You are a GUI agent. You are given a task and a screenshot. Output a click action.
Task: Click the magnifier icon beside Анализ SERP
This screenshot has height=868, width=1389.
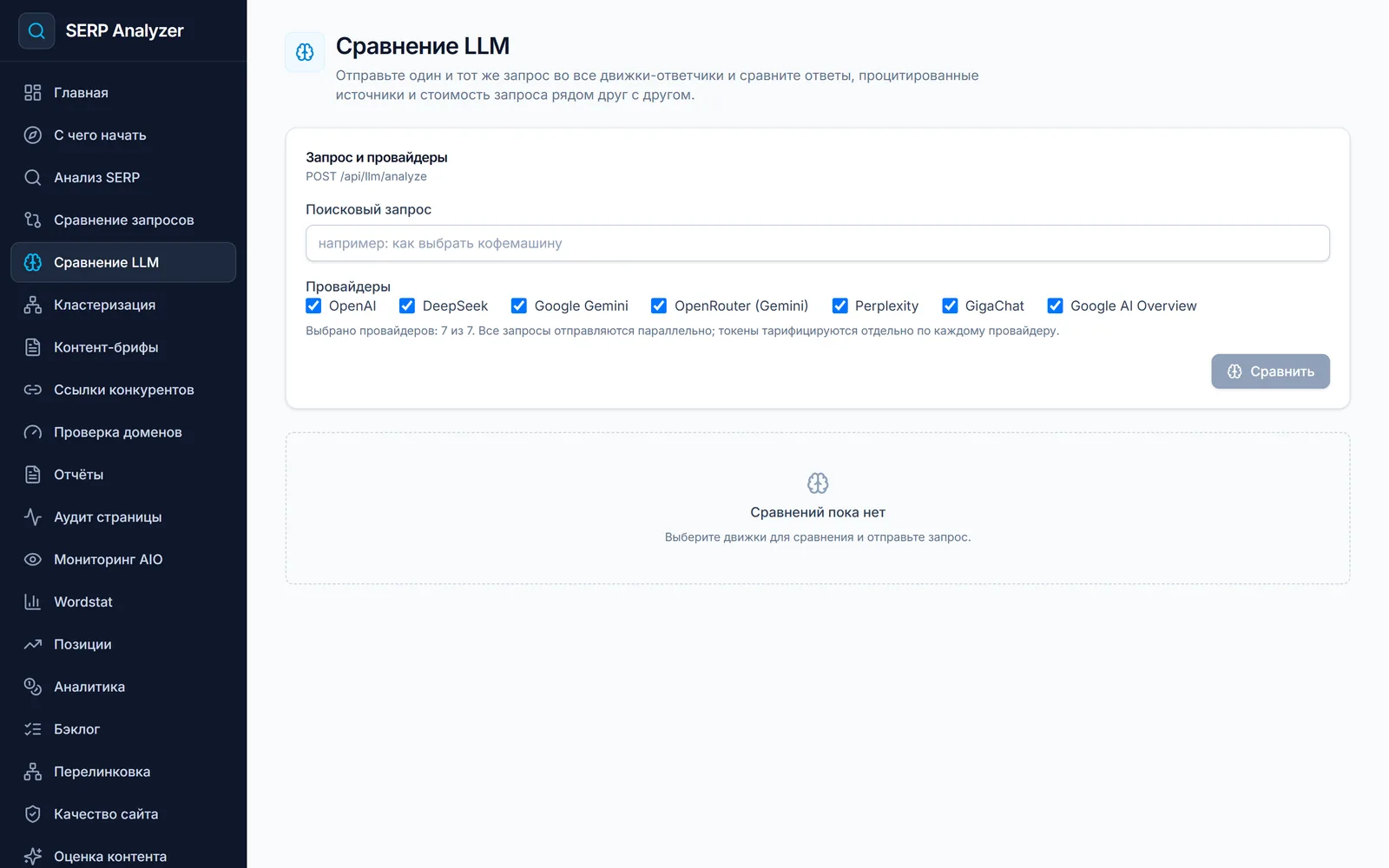click(x=33, y=178)
